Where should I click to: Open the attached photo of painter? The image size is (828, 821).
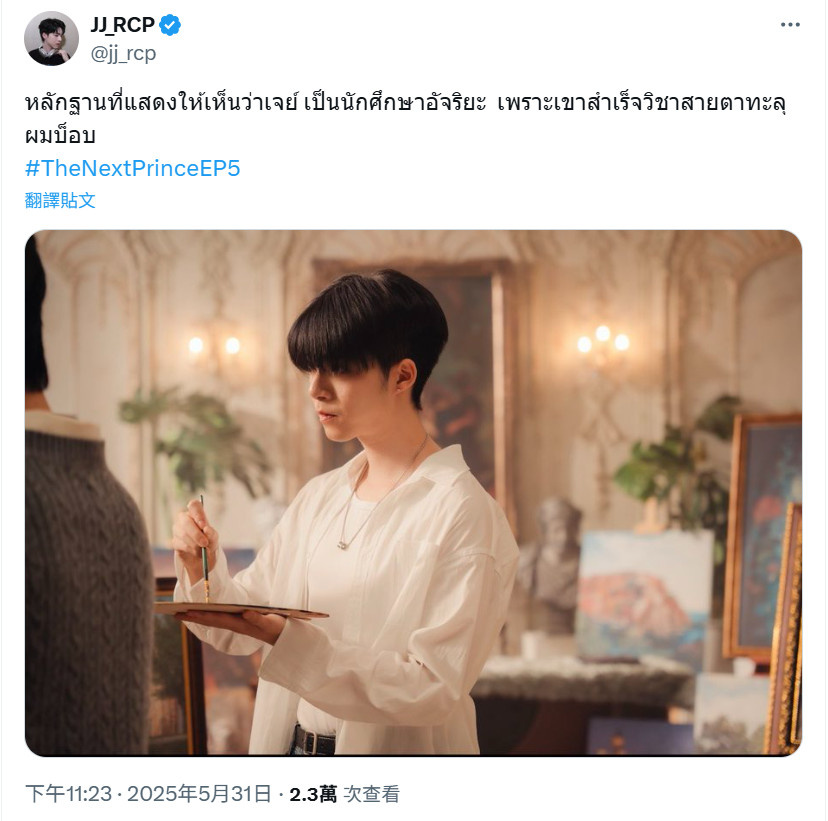click(413, 493)
